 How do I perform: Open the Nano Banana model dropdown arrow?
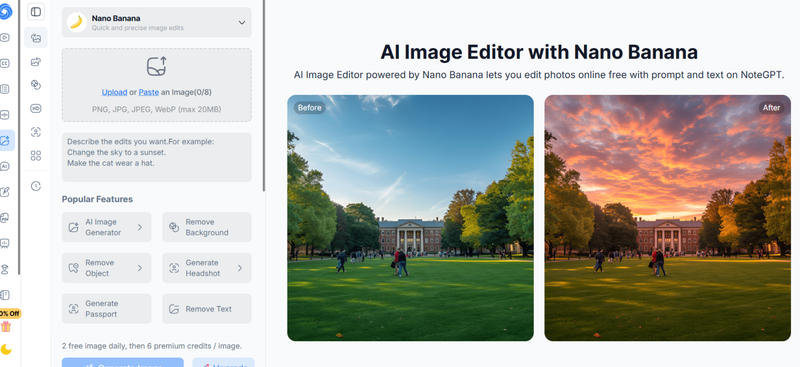click(x=242, y=22)
